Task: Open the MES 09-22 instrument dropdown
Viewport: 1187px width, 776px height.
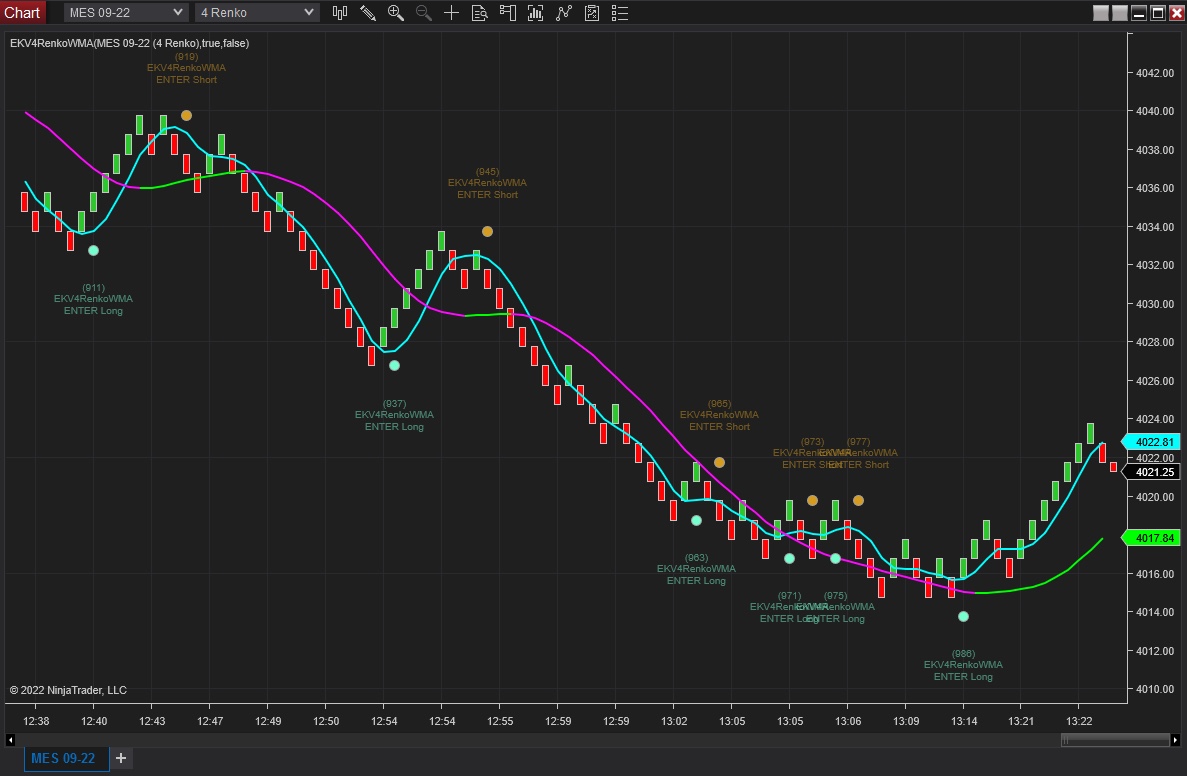Action: [126, 13]
